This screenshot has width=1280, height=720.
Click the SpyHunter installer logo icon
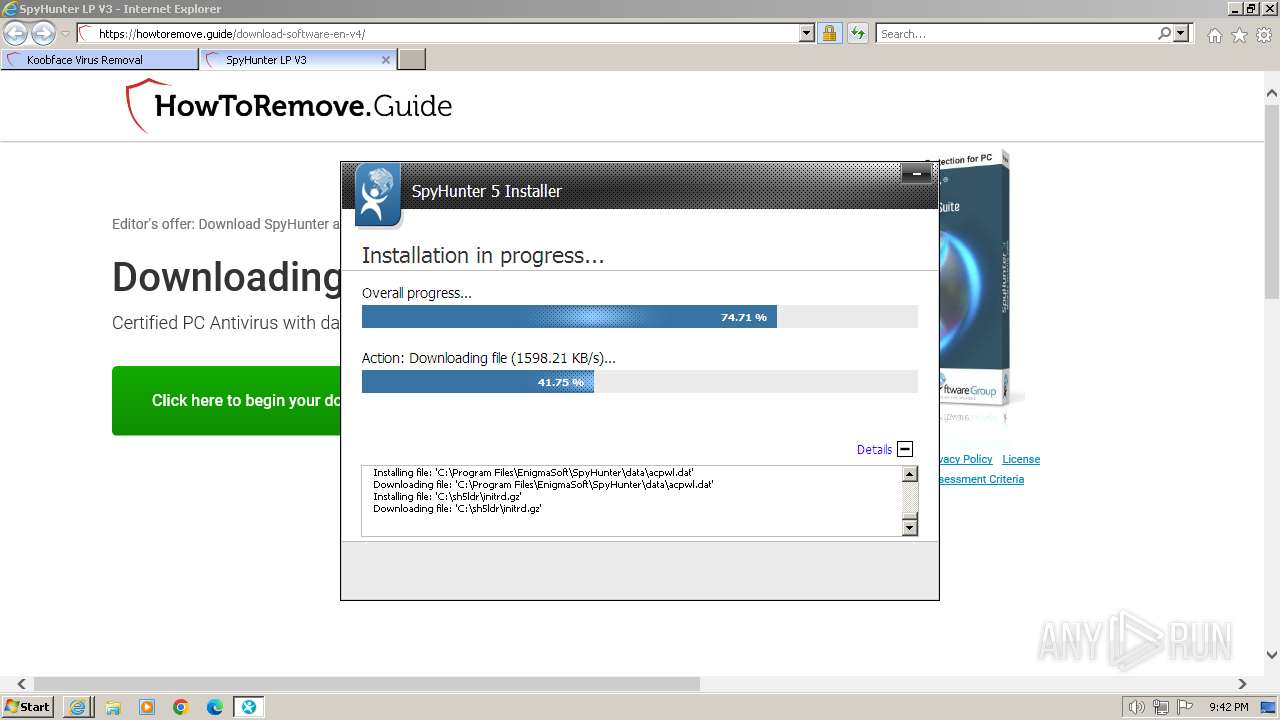[378, 194]
